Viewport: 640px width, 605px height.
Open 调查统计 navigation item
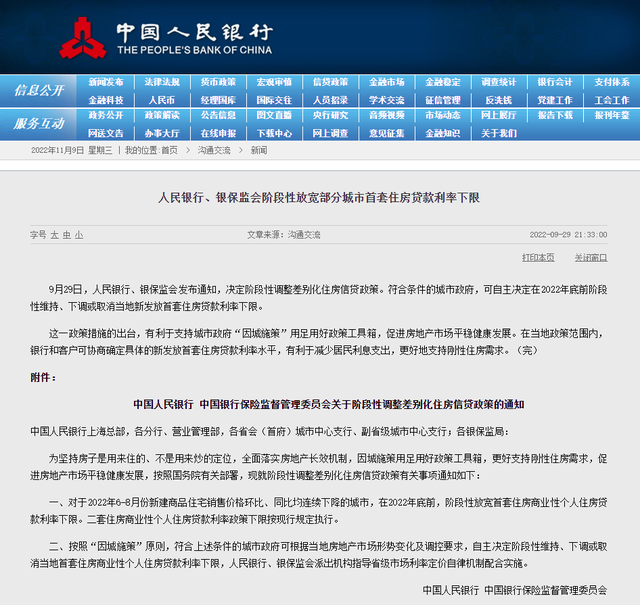[x=499, y=82]
